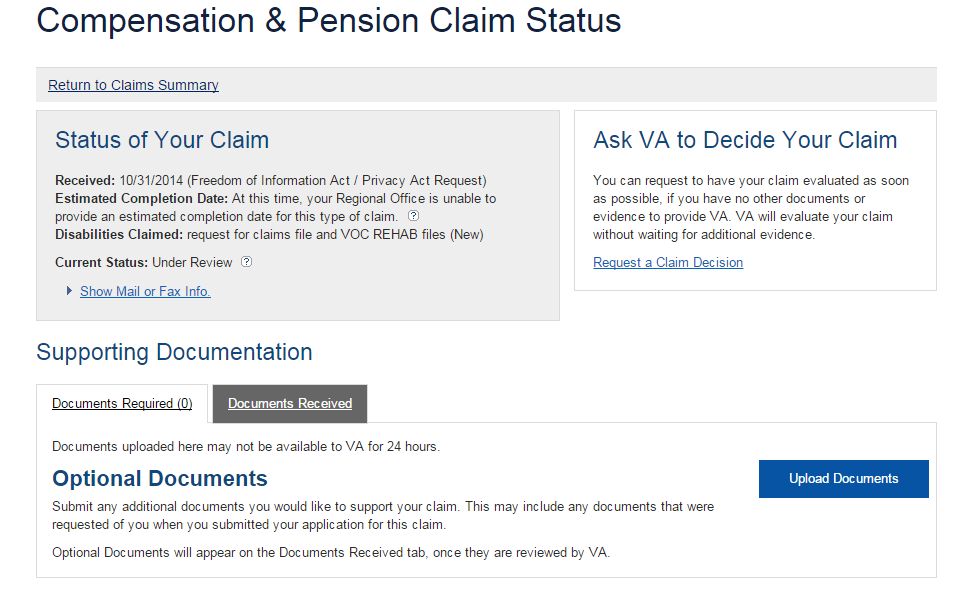Click the paragraph starting 'Submit any additional documents'
Viewport: 980px width, 602px height.
(x=383, y=515)
